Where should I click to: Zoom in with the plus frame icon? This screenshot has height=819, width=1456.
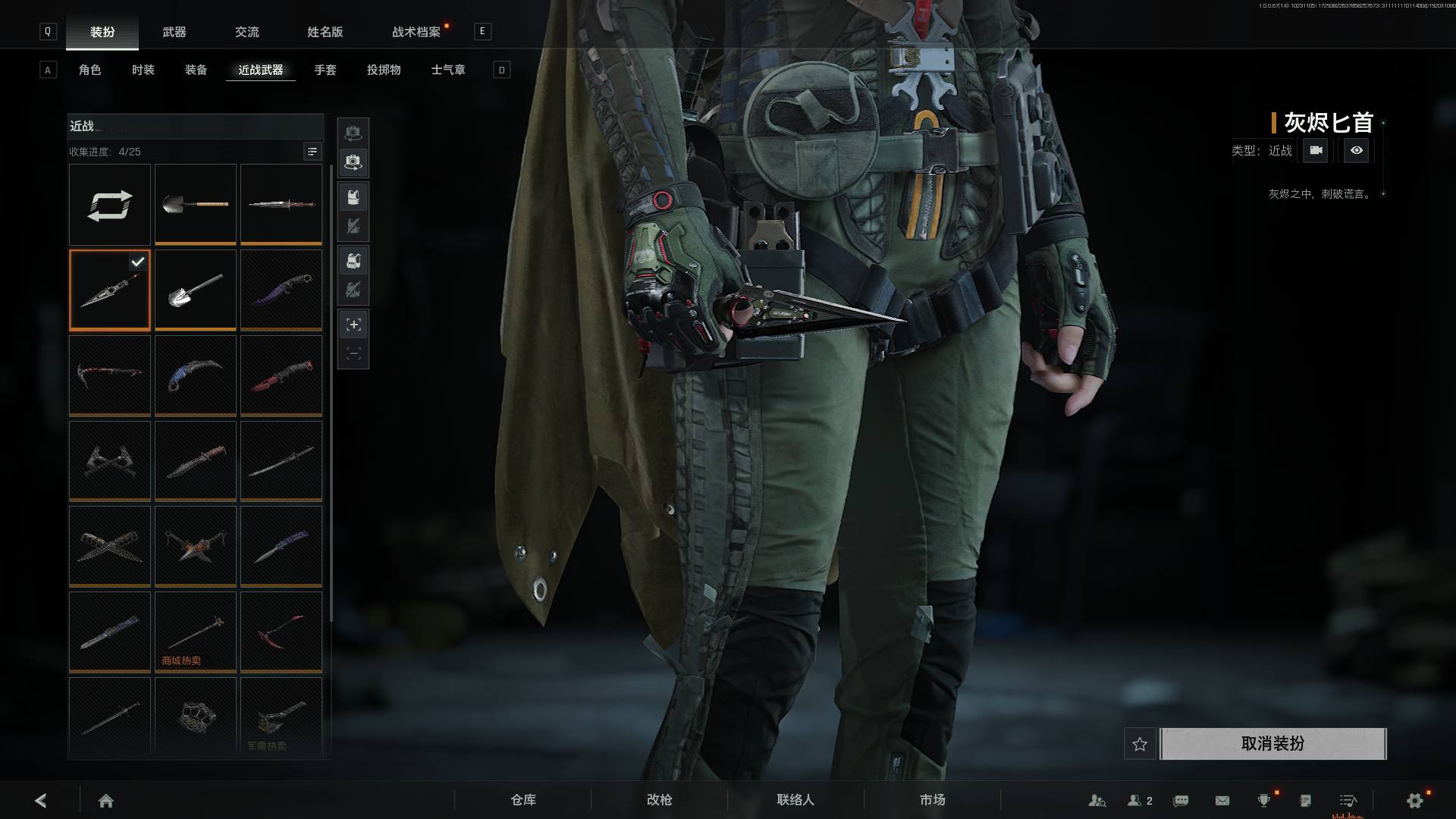click(353, 325)
